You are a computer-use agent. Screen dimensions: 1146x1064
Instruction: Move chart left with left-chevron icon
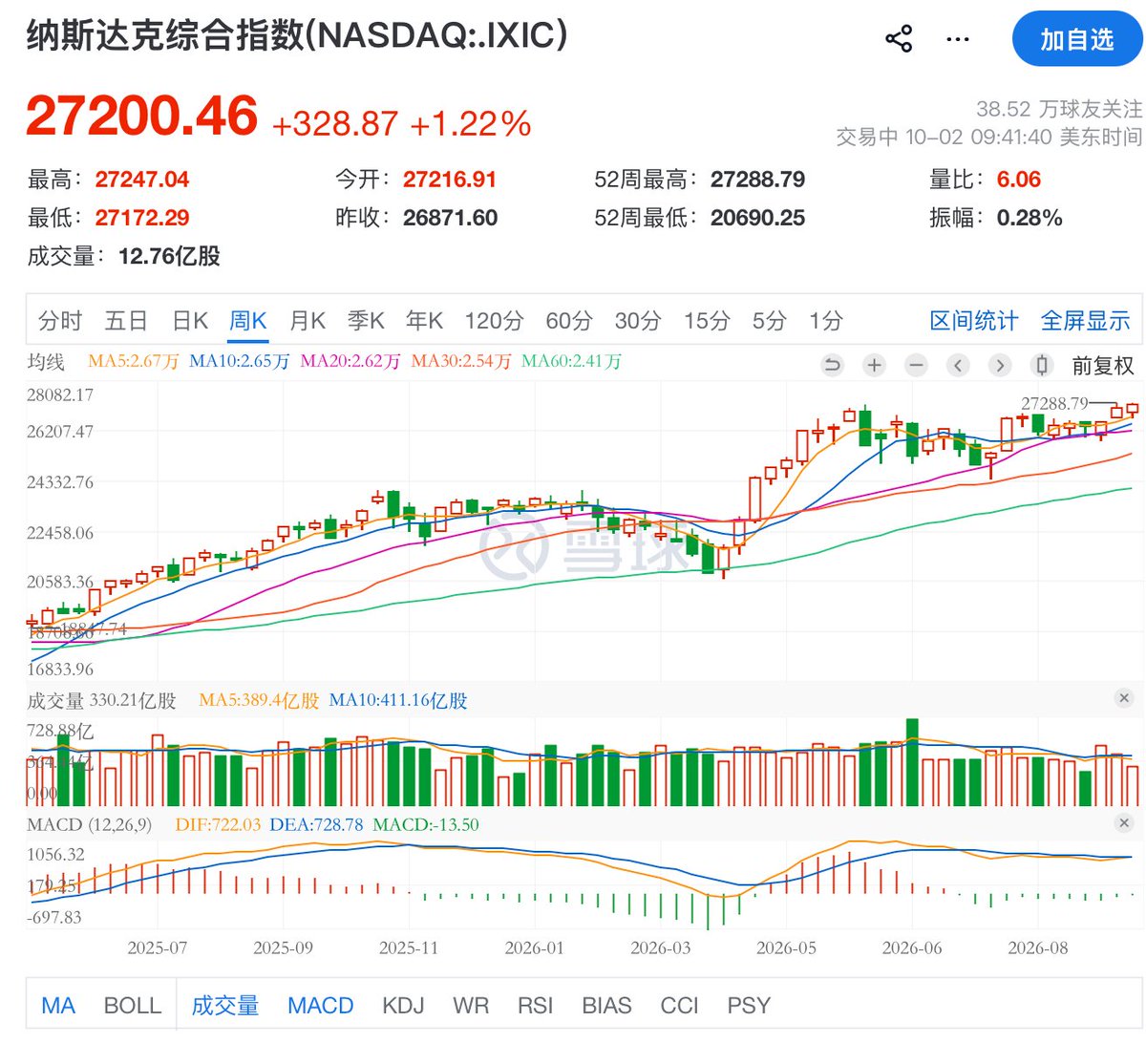(x=958, y=365)
